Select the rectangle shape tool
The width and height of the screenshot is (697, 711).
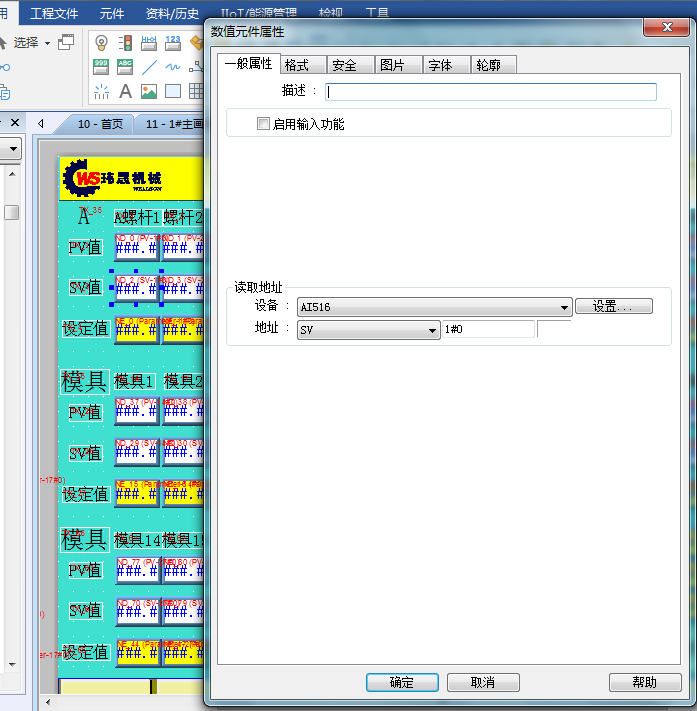[x=173, y=92]
